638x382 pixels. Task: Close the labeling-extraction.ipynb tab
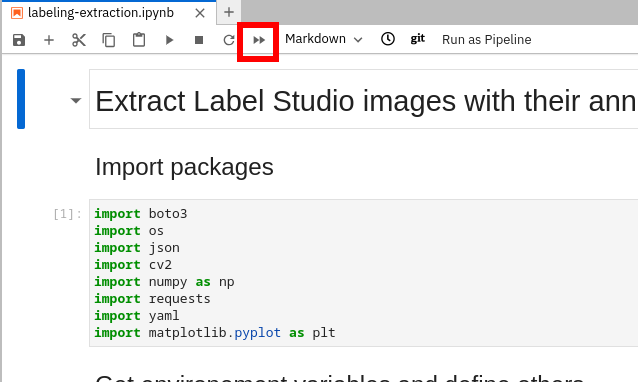coord(200,13)
